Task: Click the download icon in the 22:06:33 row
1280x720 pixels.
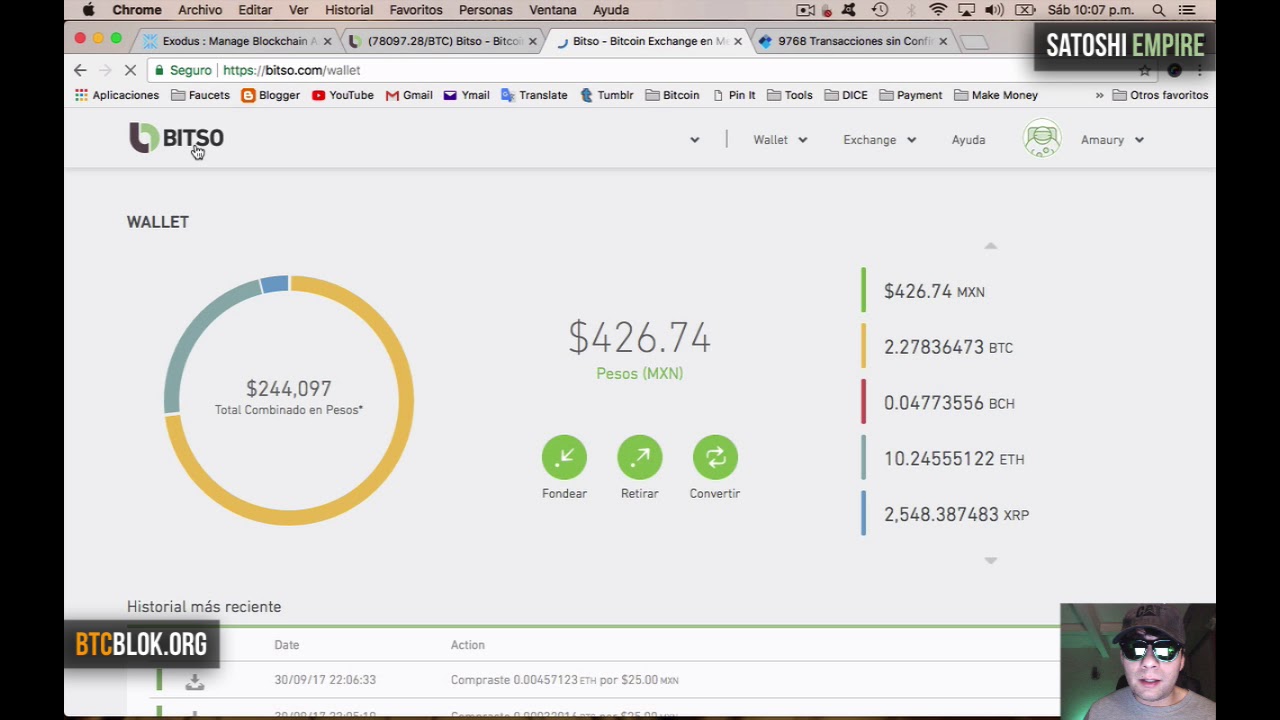Action: click(195, 681)
